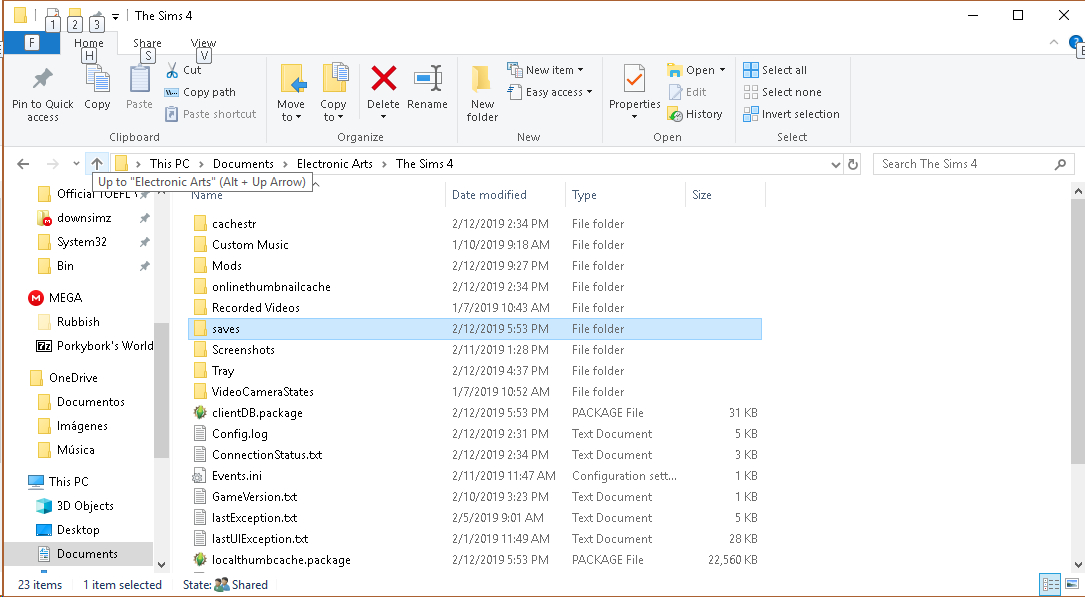Expand the Open button dropdown

pyautogui.click(x=722, y=70)
